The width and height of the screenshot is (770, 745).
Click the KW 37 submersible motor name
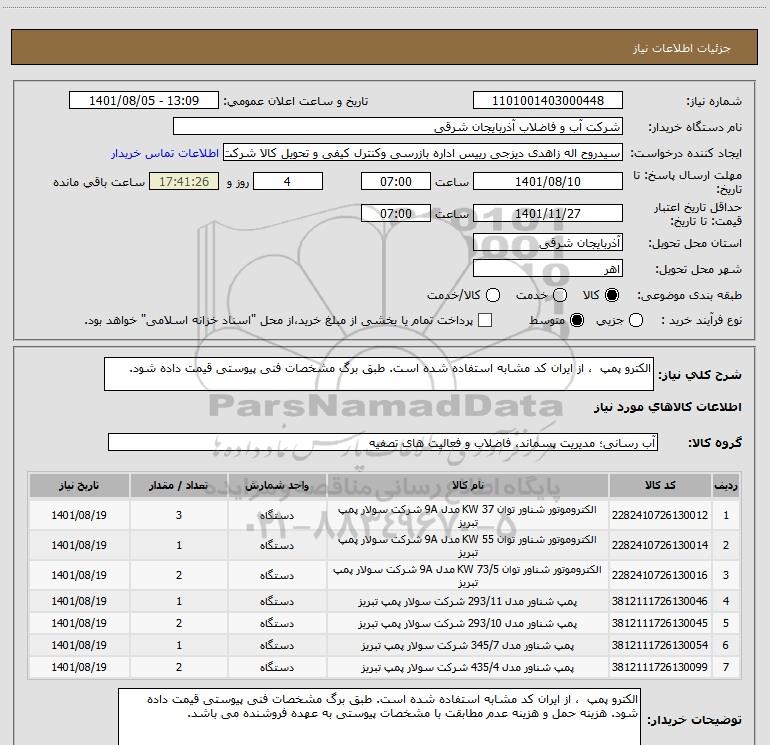[468, 516]
